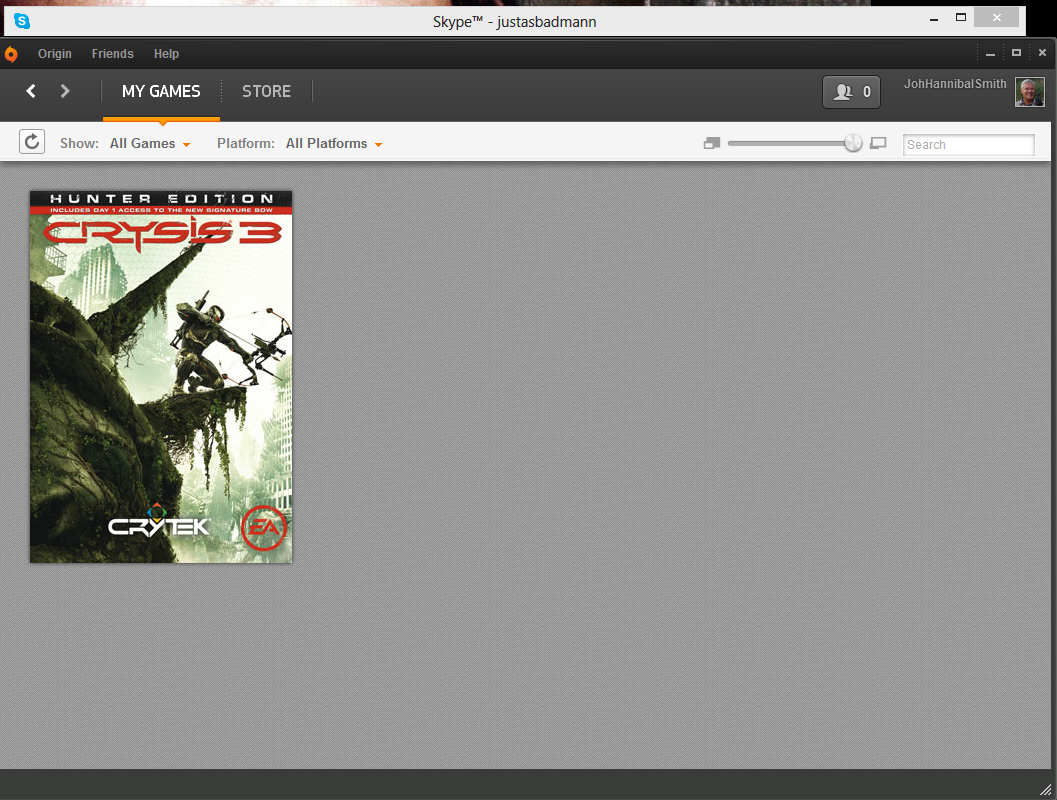Switch to the STORE tab
Image resolution: width=1057 pixels, height=800 pixels.
[x=266, y=92]
